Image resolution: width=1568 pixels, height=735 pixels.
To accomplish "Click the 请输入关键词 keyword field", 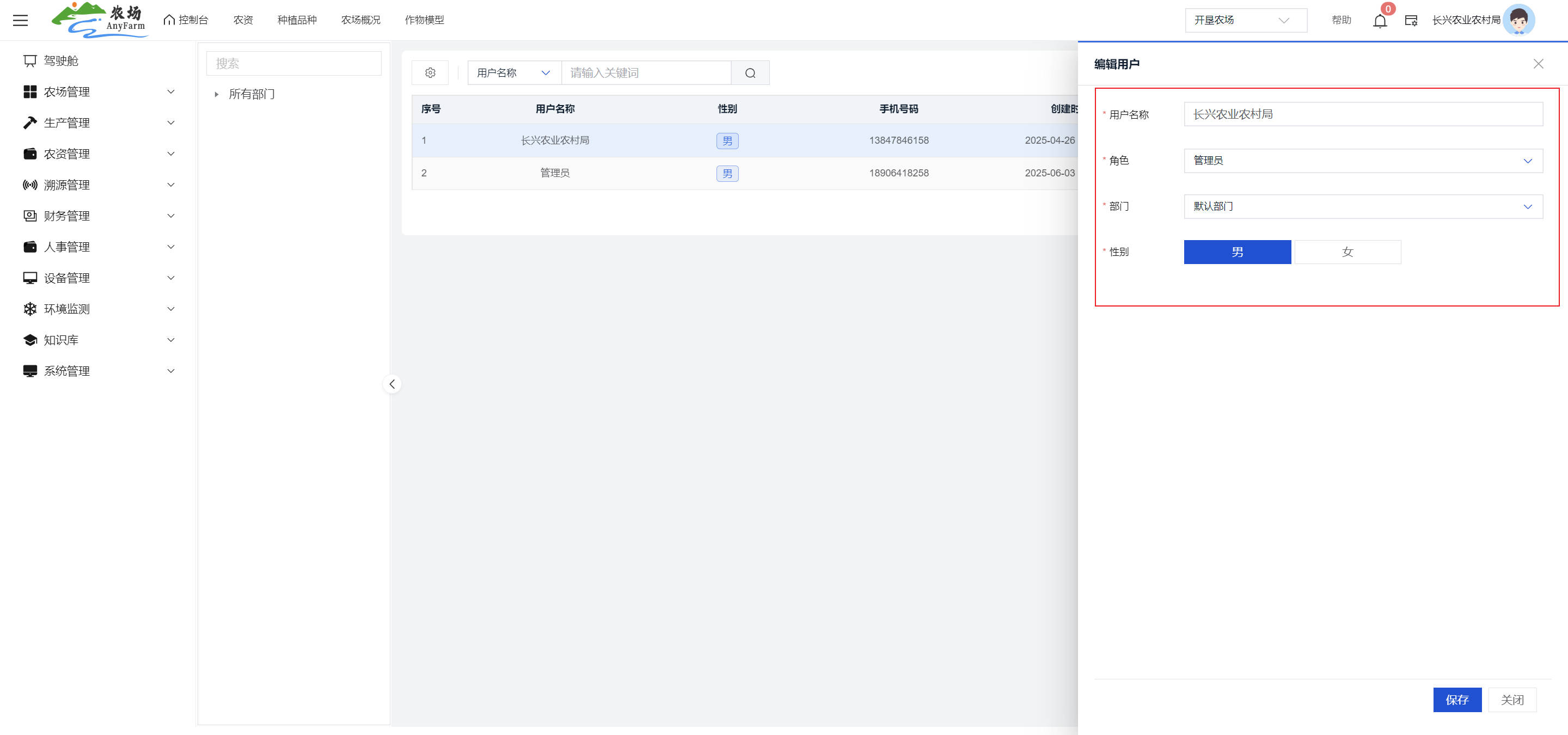I will pyautogui.click(x=645, y=73).
